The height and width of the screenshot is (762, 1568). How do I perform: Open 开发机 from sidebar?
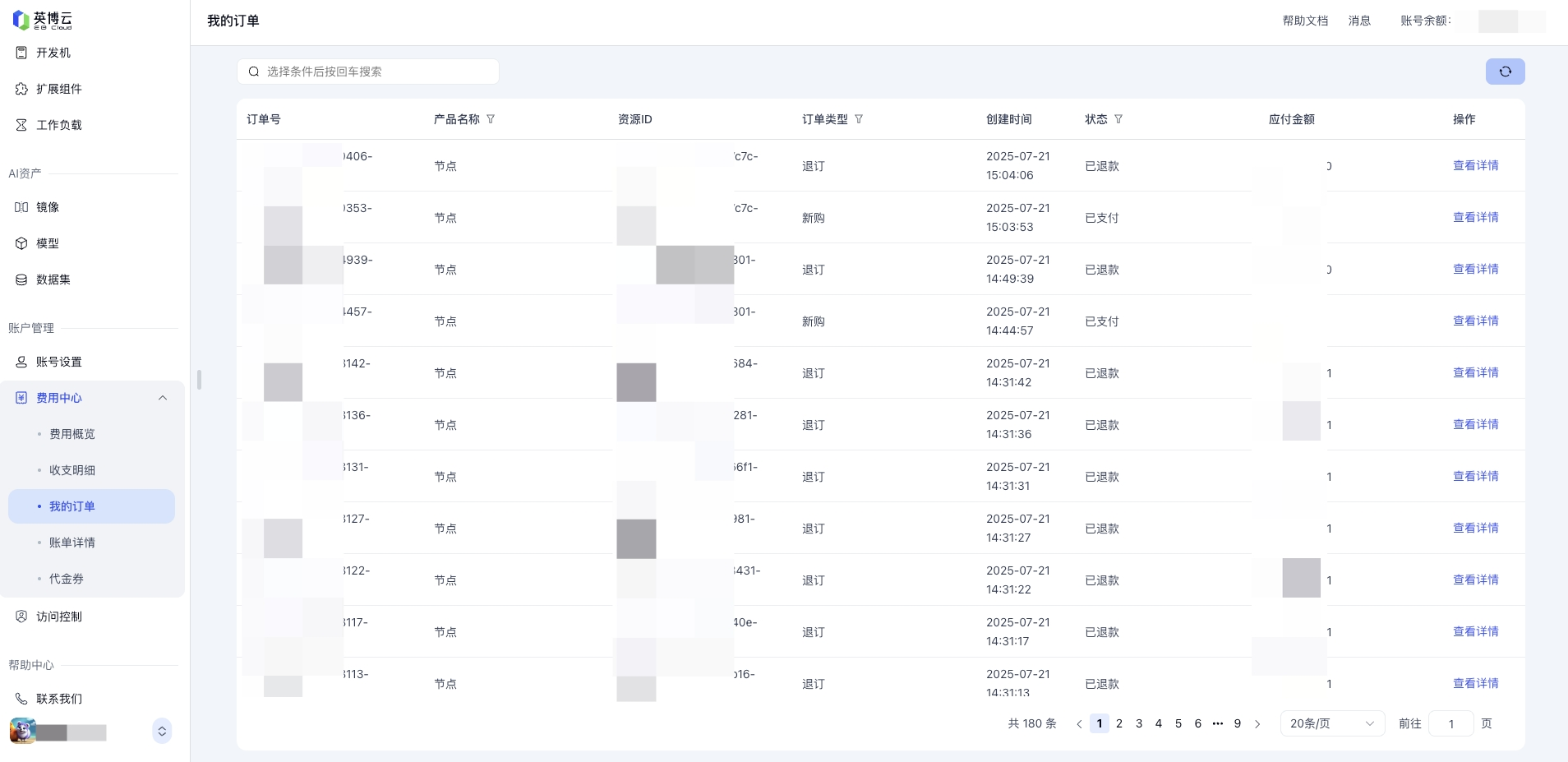[x=53, y=53]
